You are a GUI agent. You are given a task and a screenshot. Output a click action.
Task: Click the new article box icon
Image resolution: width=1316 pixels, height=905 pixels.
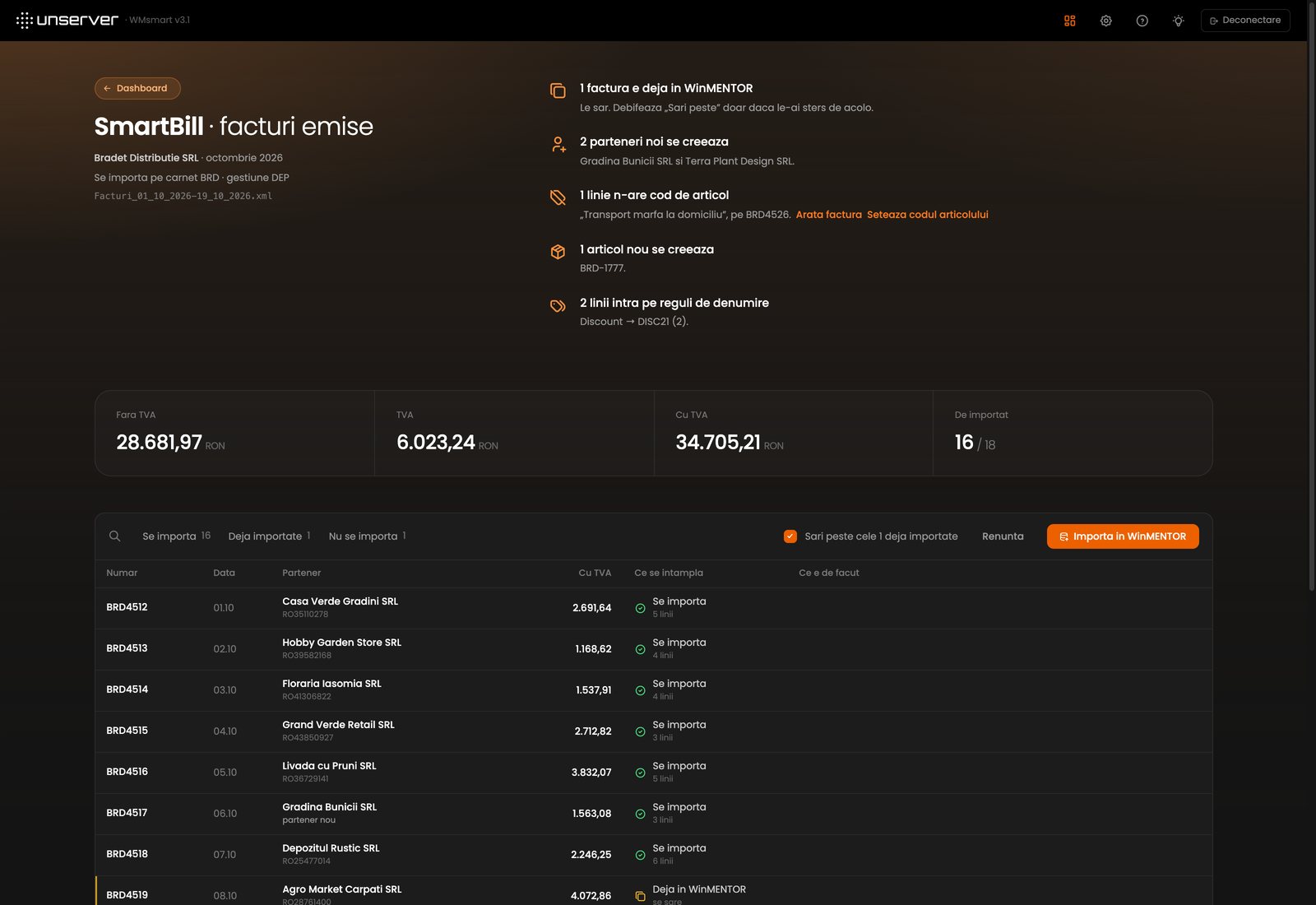pos(558,252)
